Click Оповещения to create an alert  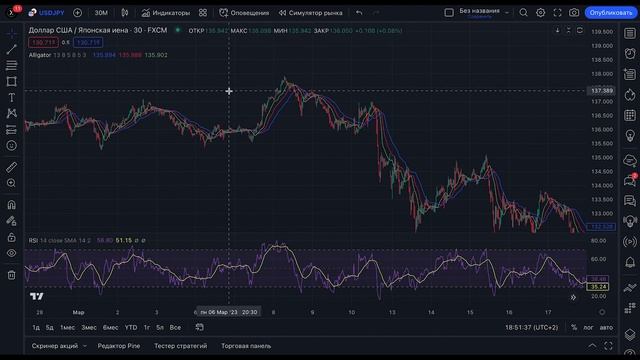click(244, 13)
